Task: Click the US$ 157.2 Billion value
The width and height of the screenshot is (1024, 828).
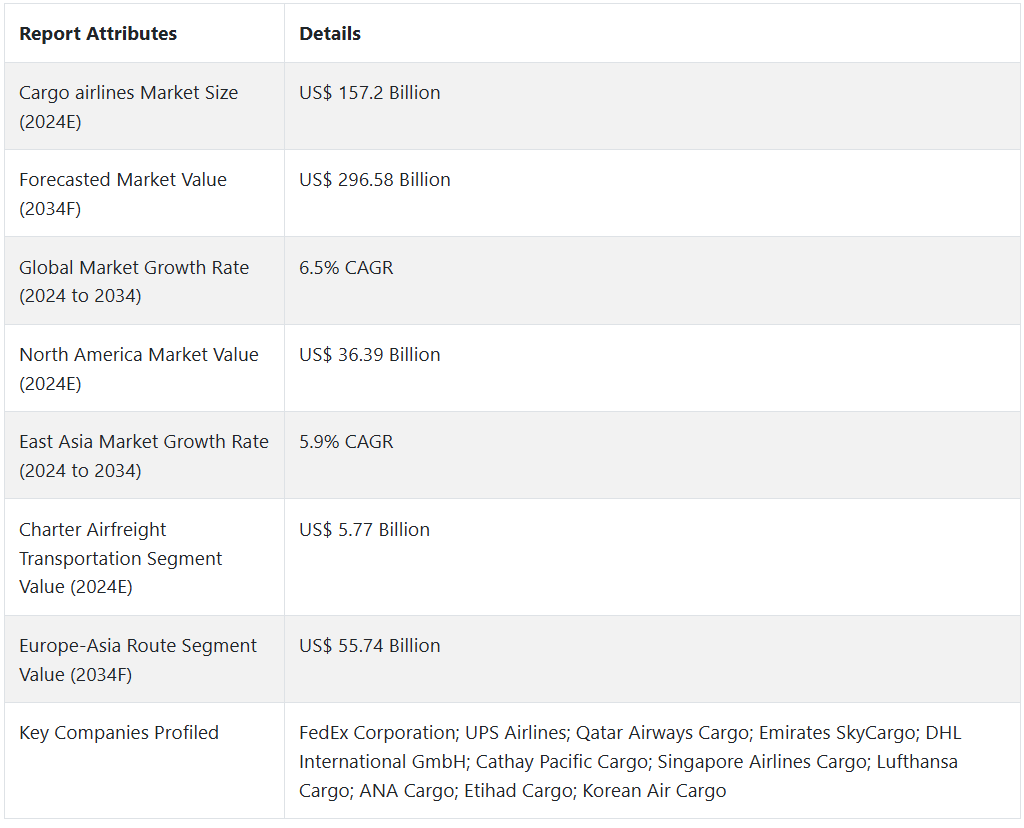Action: click(x=370, y=93)
